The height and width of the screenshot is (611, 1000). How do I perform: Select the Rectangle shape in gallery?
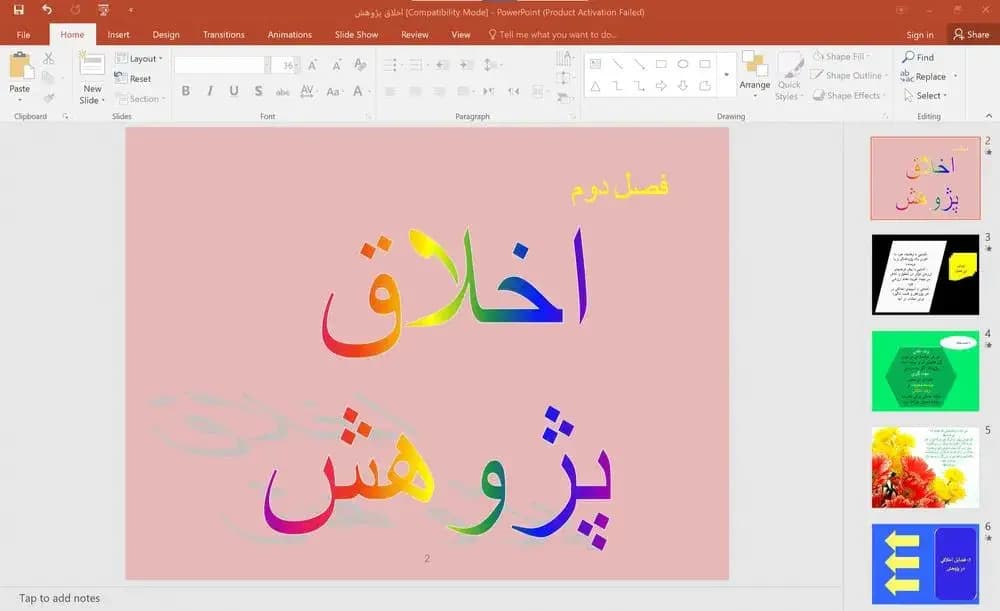coord(661,64)
